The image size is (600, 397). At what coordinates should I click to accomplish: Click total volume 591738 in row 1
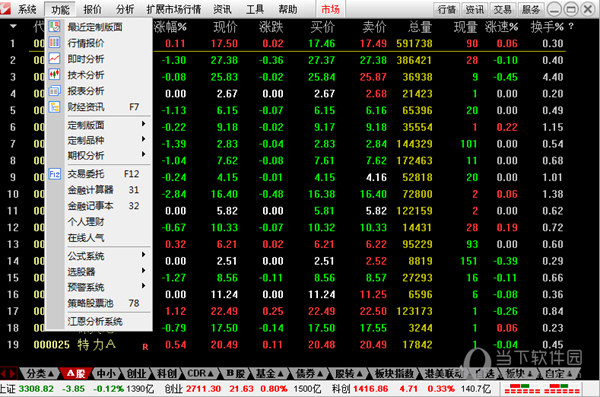click(414, 43)
